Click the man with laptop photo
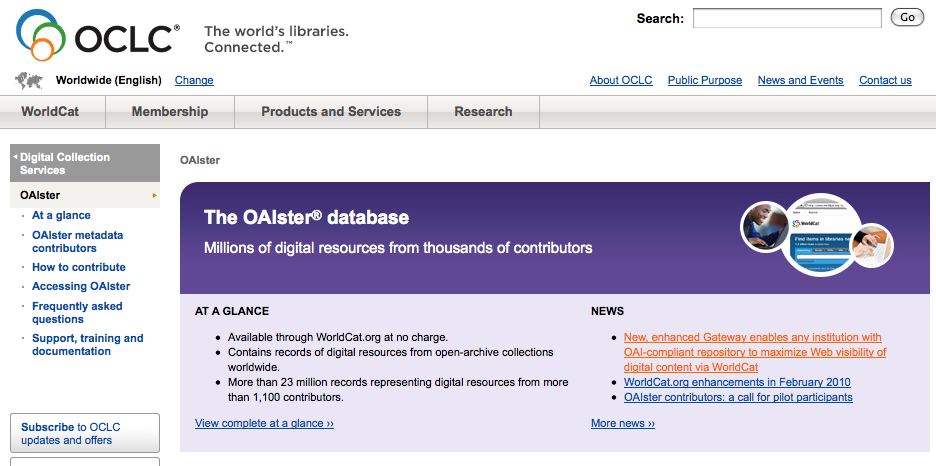This screenshot has width=936, height=466. [764, 226]
